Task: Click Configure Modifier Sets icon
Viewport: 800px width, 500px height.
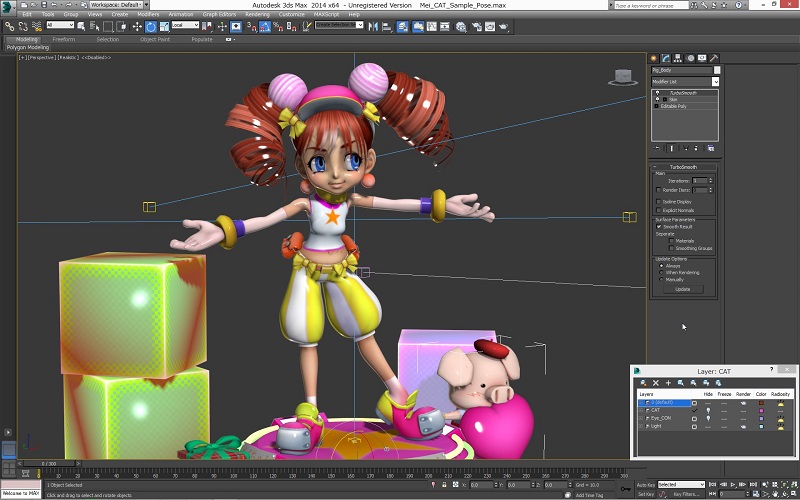Action: [x=711, y=148]
